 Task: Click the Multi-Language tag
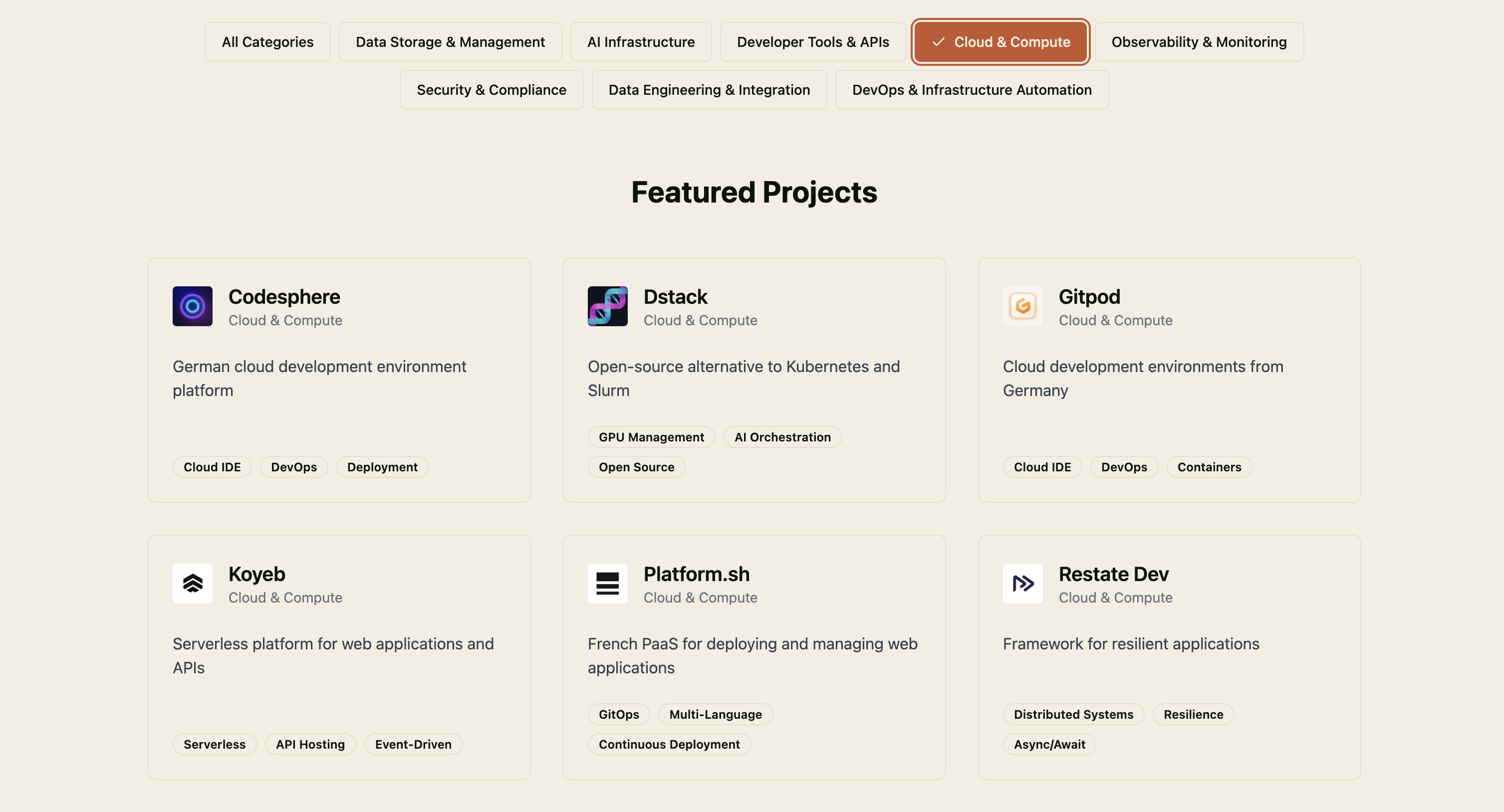point(715,715)
